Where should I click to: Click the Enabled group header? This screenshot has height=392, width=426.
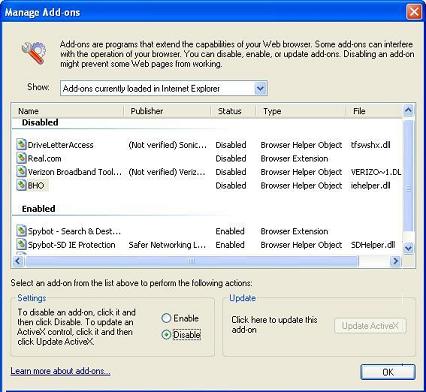pyautogui.click(x=38, y=209)
